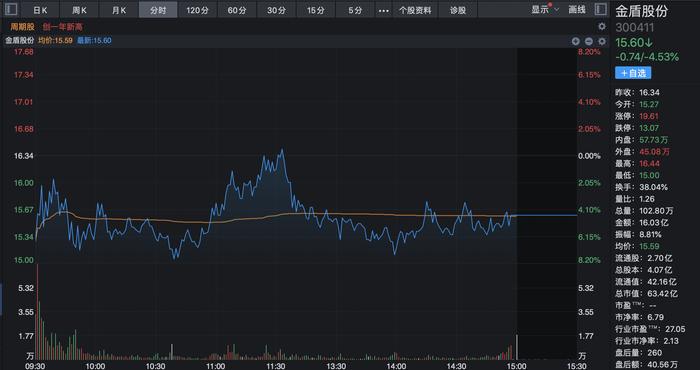The image size is (700, 370).
Task: Click the current price 15.60
Action: (634, 43)
